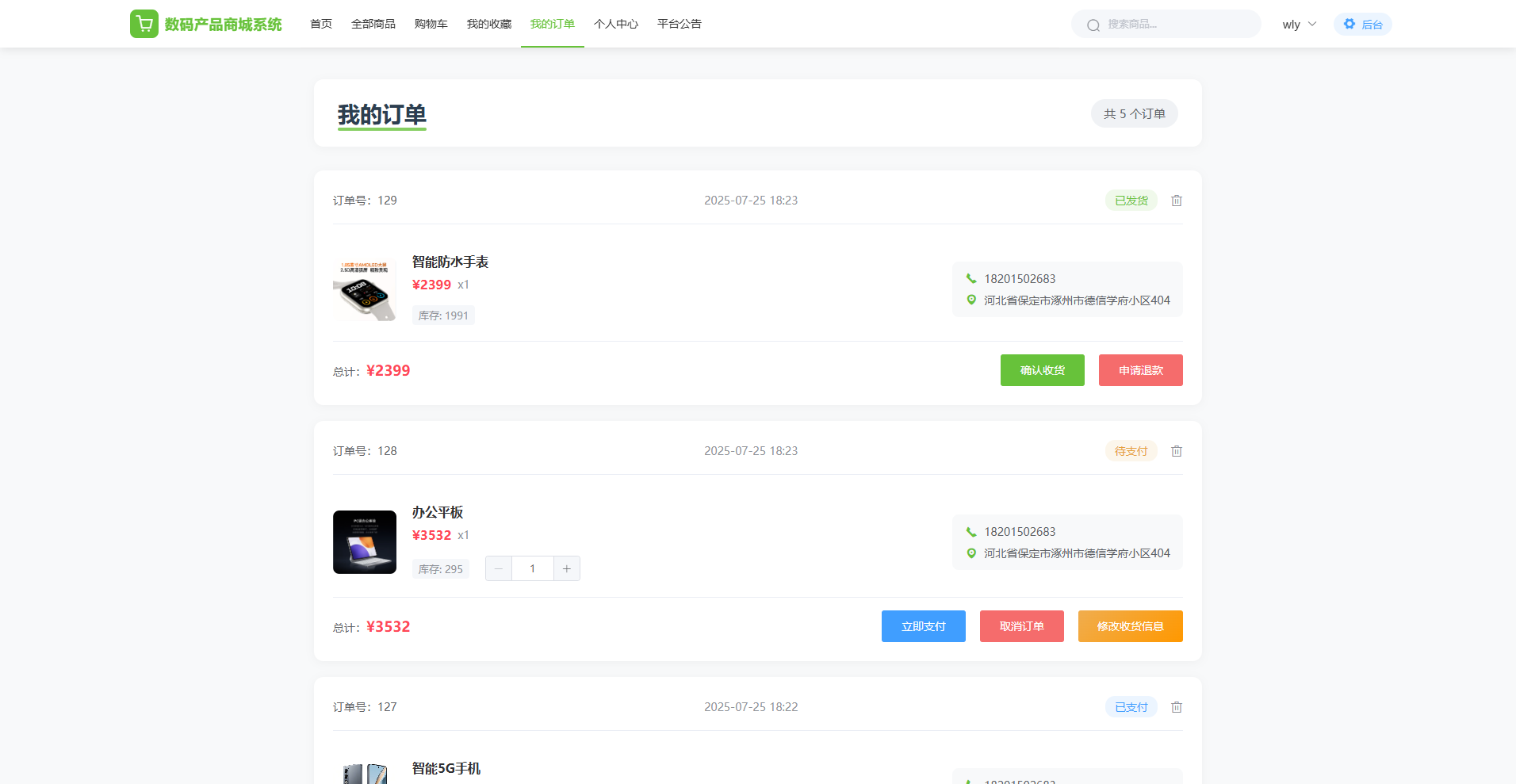This screenshot has width=1516, height=784.
Task: Click the shopping cart logo icon
Action: click(x=144, y=24)
